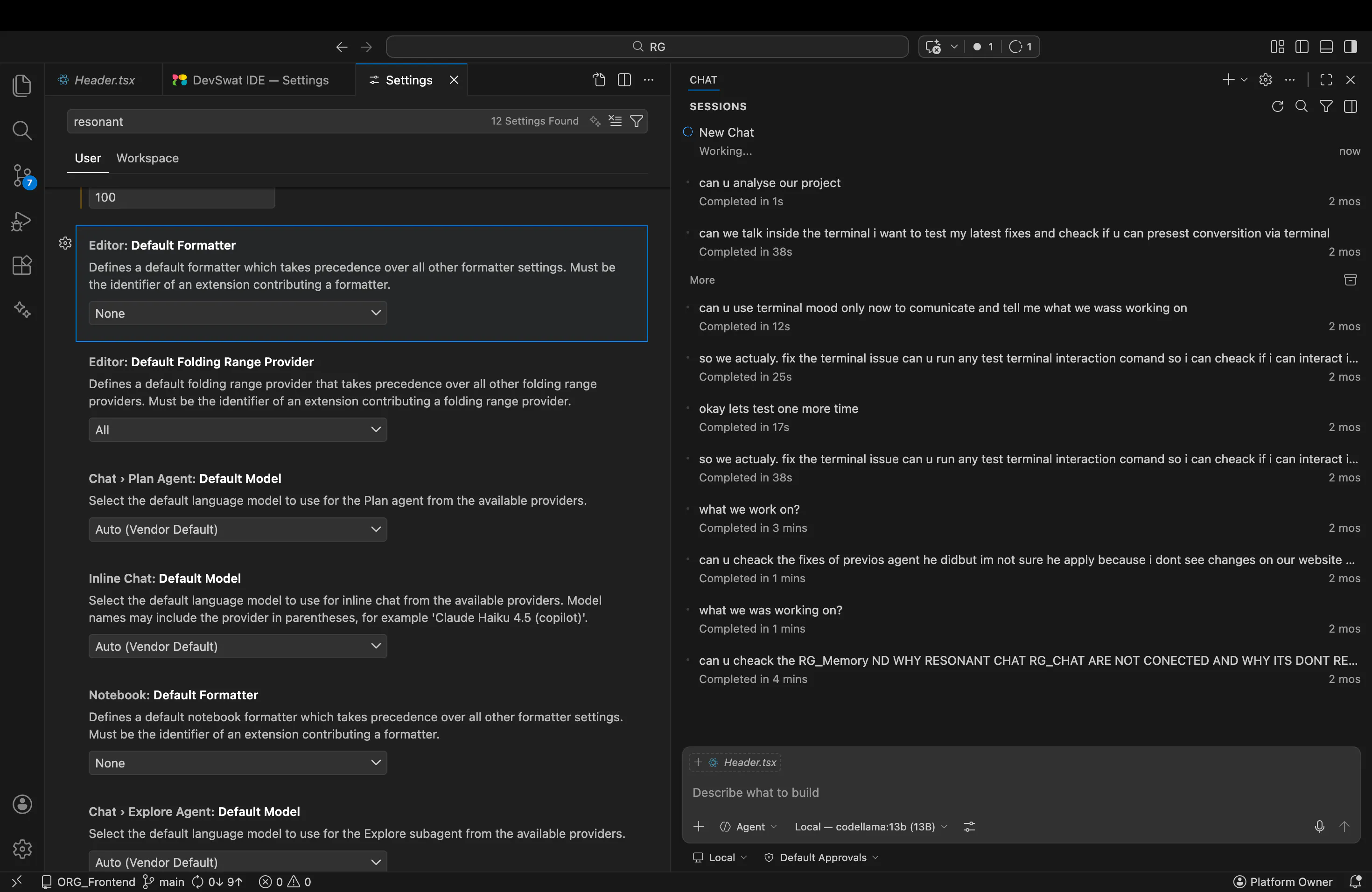Open the Accounts menu icon
The width and height of the screenshot is (1372, 892).
coord(22,804)
